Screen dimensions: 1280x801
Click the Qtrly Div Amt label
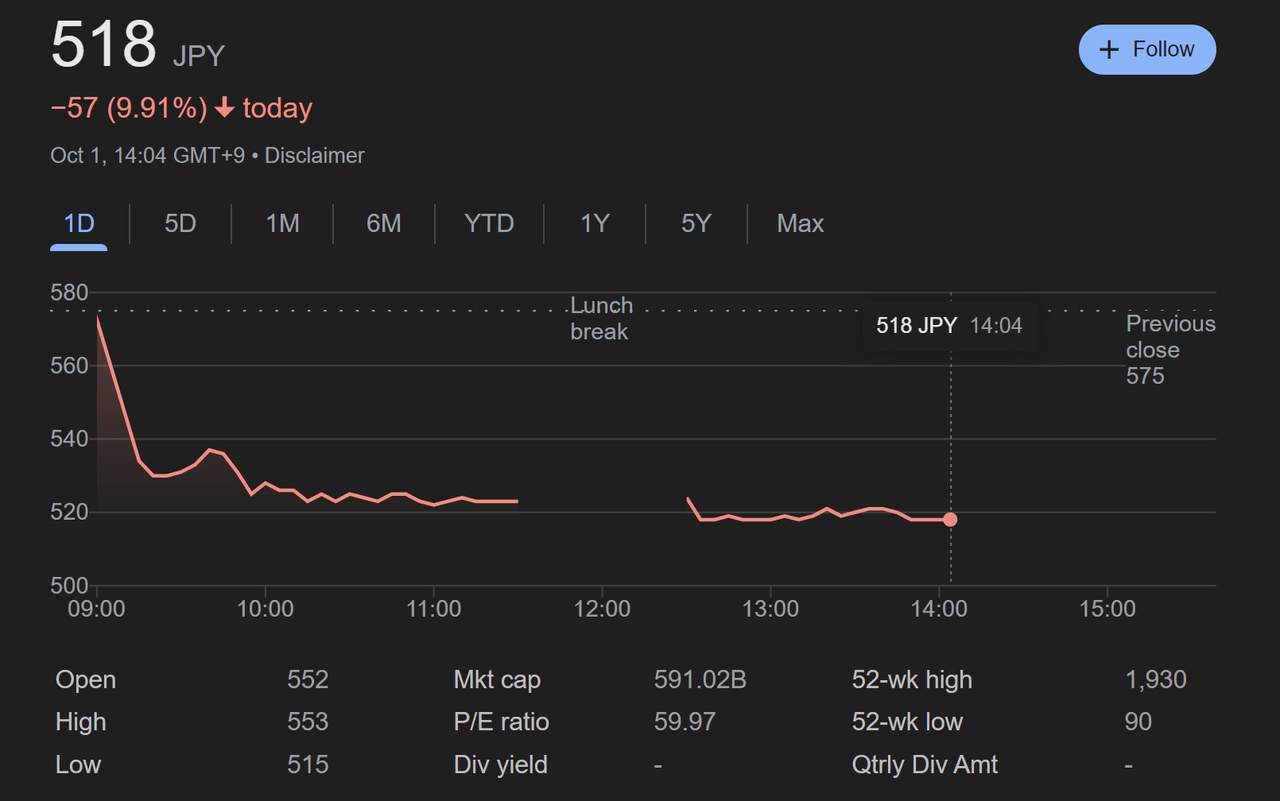pos(924,765)
